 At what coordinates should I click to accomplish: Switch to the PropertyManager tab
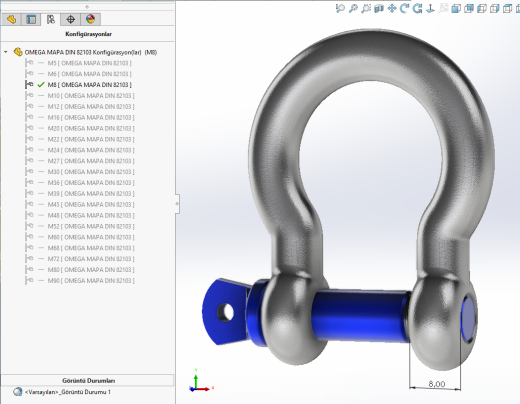point(31,19)
